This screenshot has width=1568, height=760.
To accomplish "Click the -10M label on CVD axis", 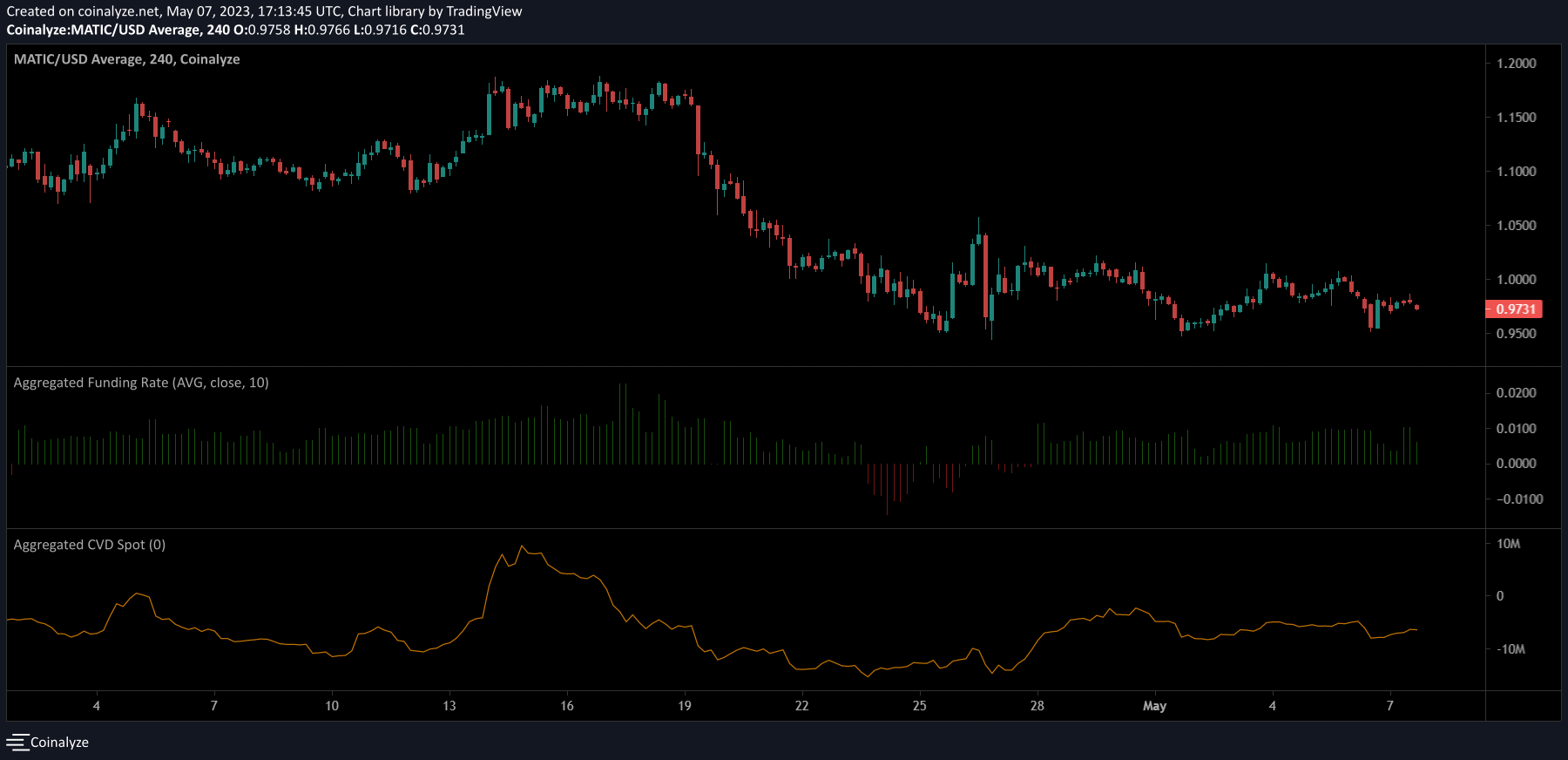I will click(x=1511, y=649).
